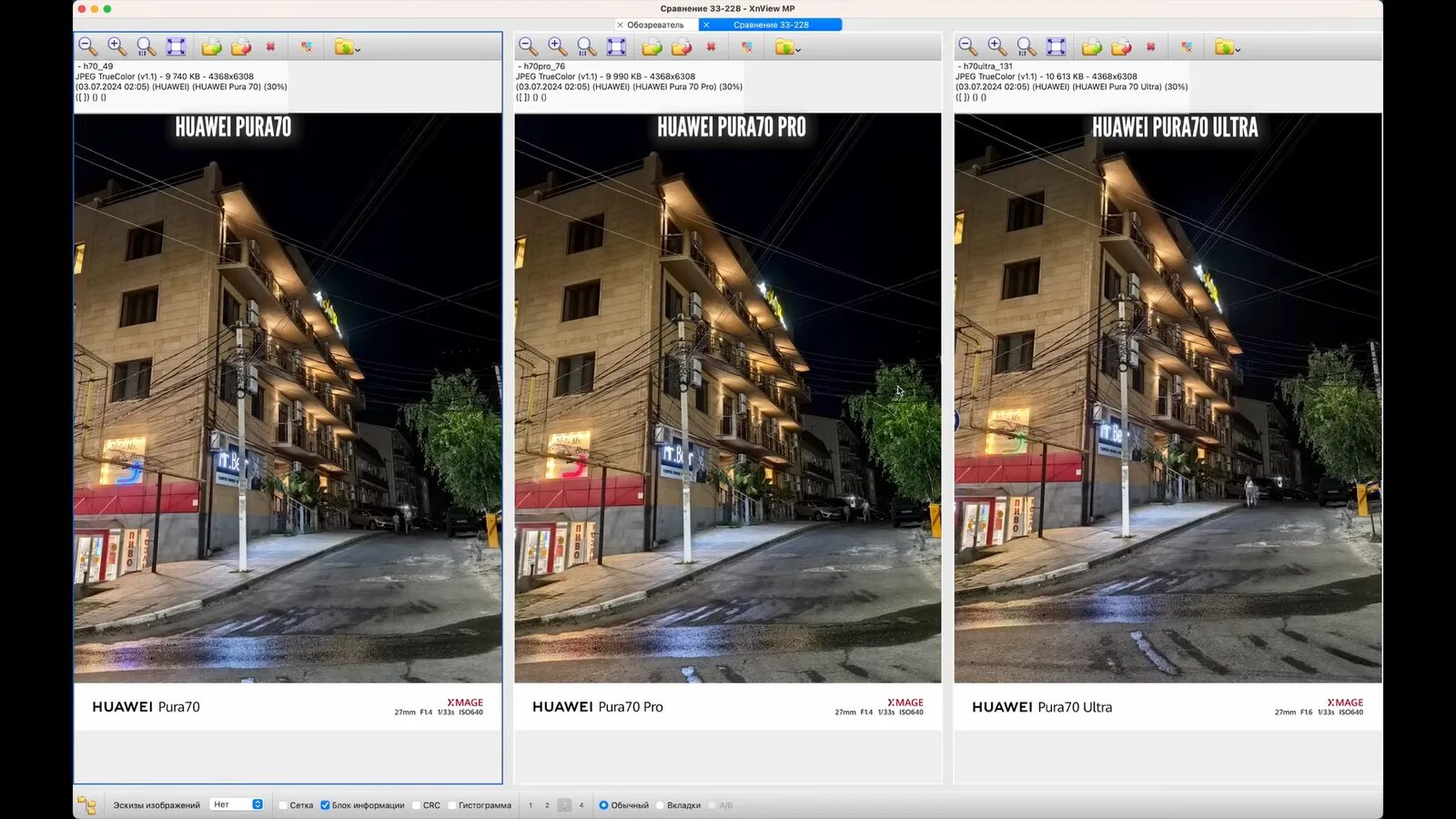Viewport: 1456px width, 819px height.
Task: Zoom out in the h70_49 left panel
Action: 87,46
